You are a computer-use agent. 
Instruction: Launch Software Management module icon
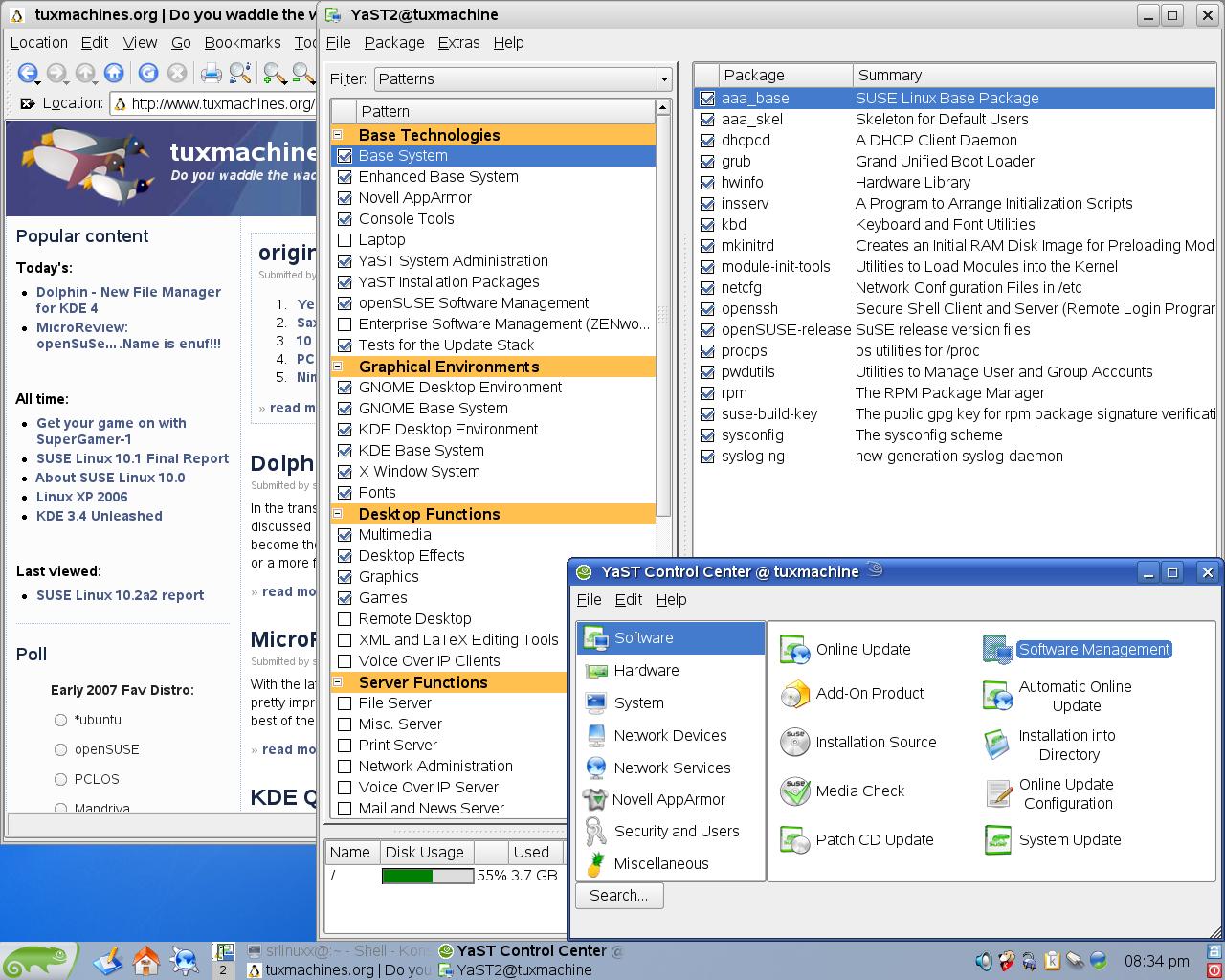998,650
